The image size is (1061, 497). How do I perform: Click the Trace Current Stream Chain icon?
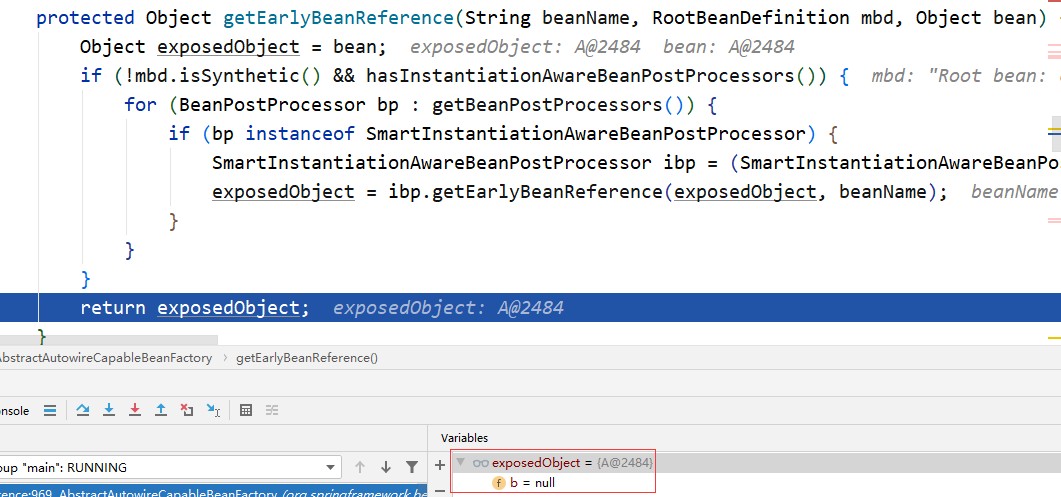click(x=272, y=410)
